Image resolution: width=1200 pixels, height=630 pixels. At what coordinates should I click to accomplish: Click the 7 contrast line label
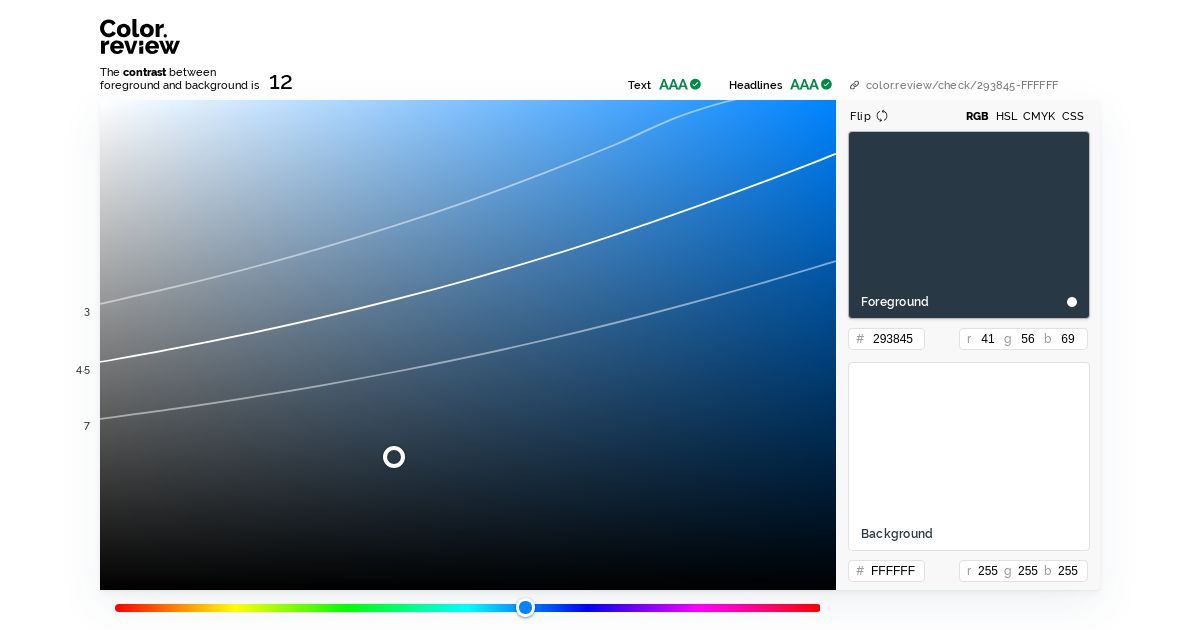pyautogui.click(x=87, y=426)
